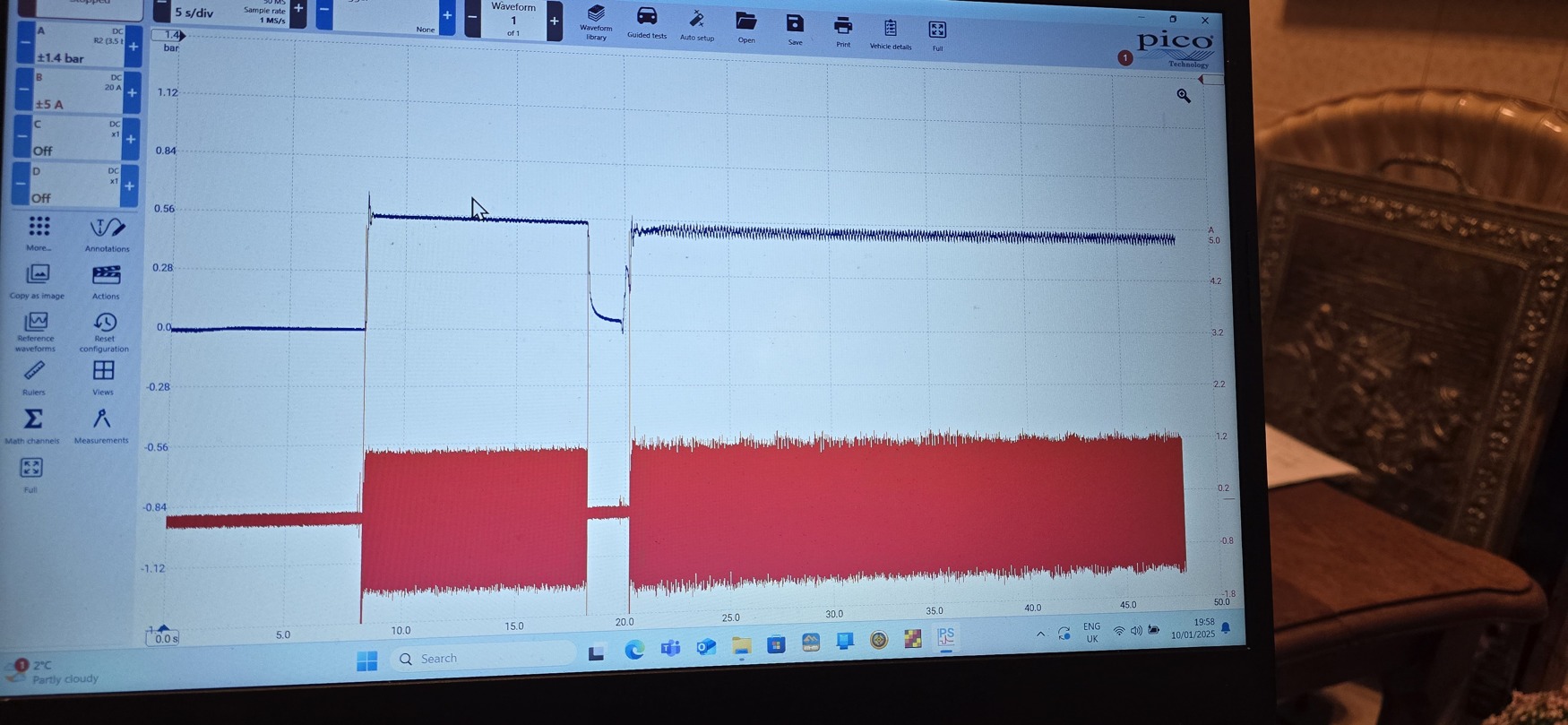Open Wi-Fi network settings in tray
The height and width of the screenshot is (725, 1568).
[x=1118, y=632]
